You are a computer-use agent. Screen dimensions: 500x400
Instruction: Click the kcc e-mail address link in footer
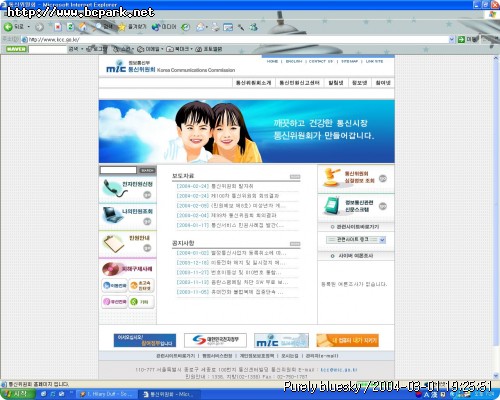[339, 370]
